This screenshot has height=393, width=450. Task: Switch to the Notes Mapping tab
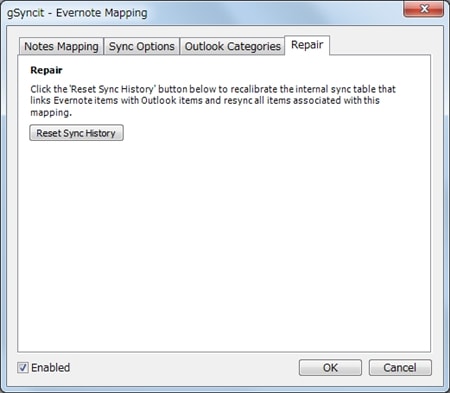click(61, 46)
